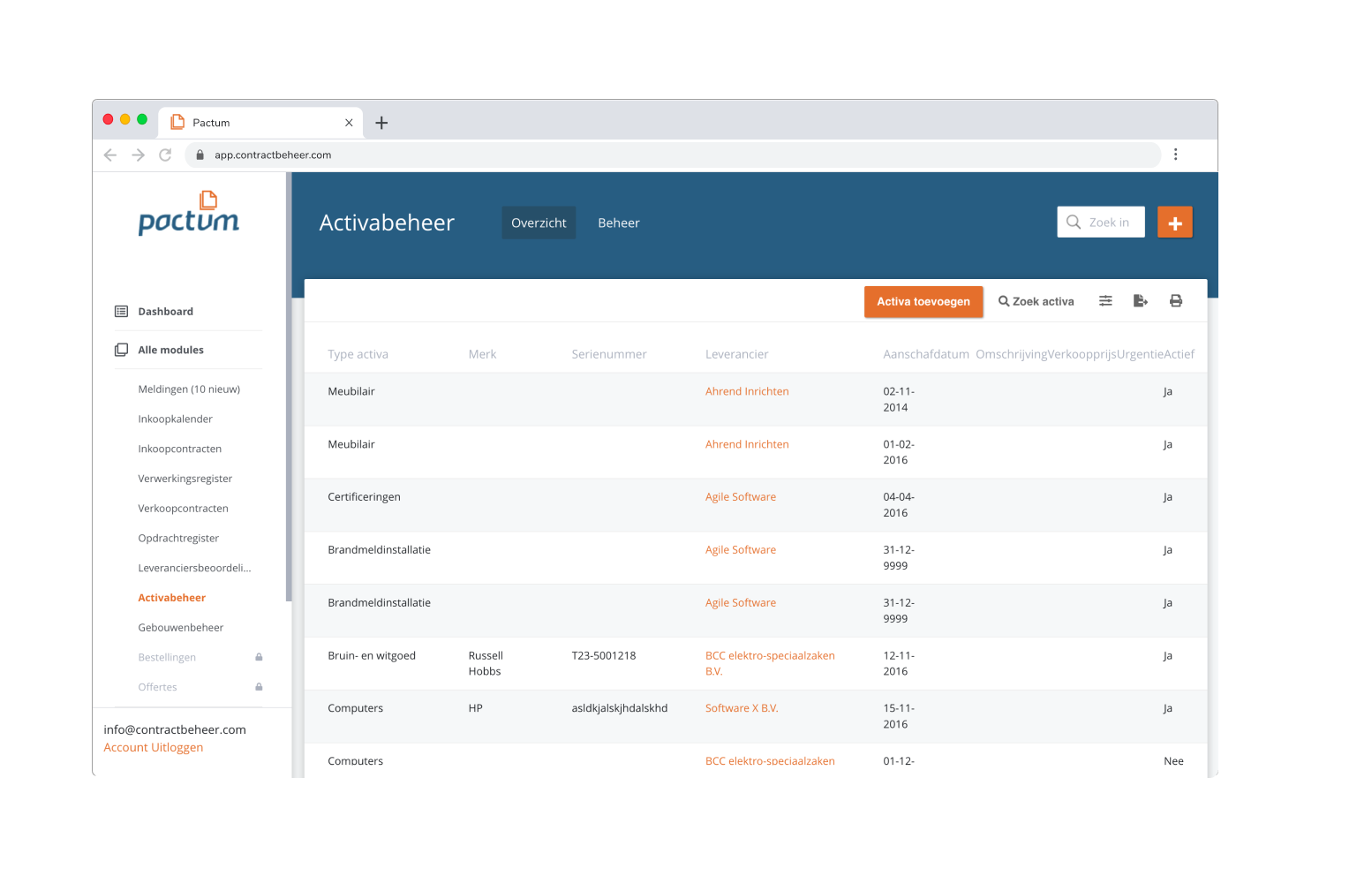Viewport: 1372px width, 876px height.
Task: Click the Alle modules stacked icon
Action: [122, 350]
